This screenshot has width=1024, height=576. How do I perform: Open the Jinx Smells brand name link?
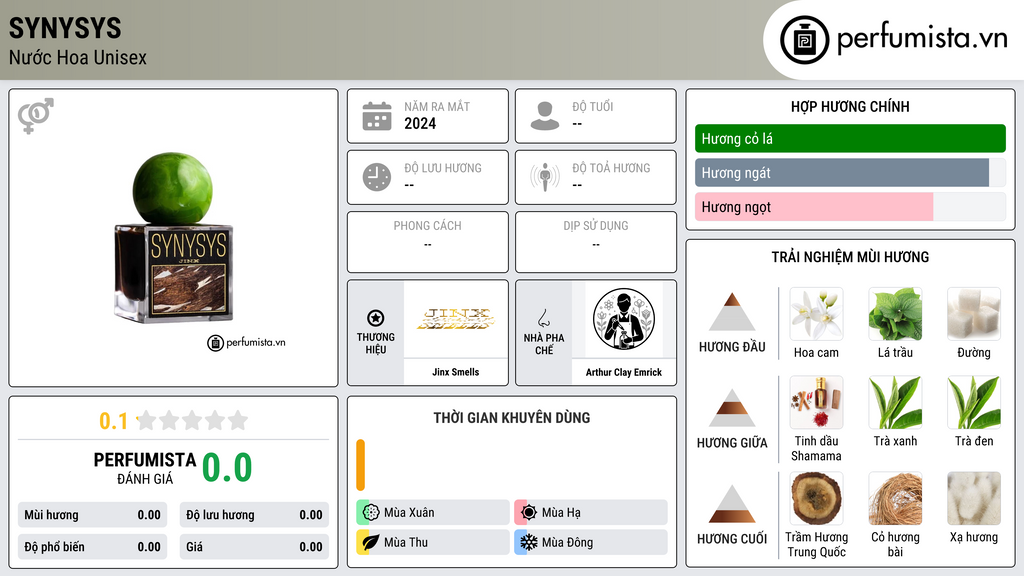456,372
